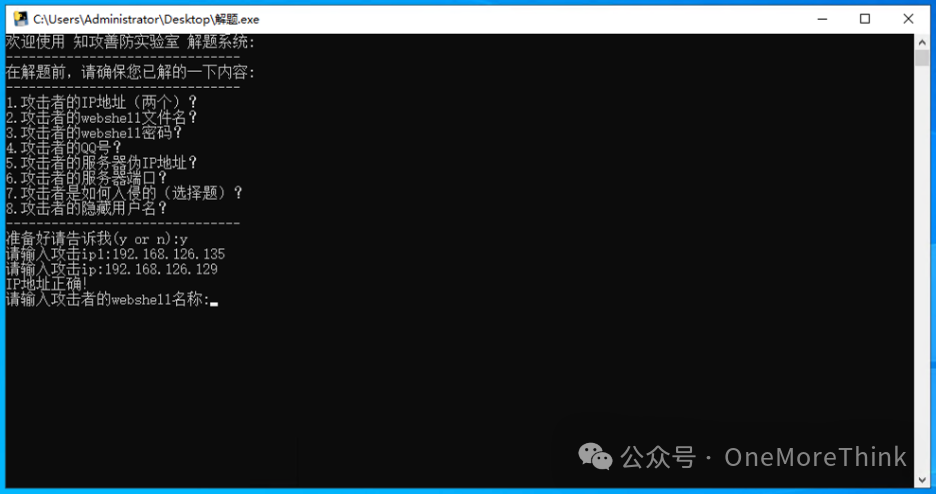
Task: Click the 'IP地址正确!' result line
Action: coord(47,284)
